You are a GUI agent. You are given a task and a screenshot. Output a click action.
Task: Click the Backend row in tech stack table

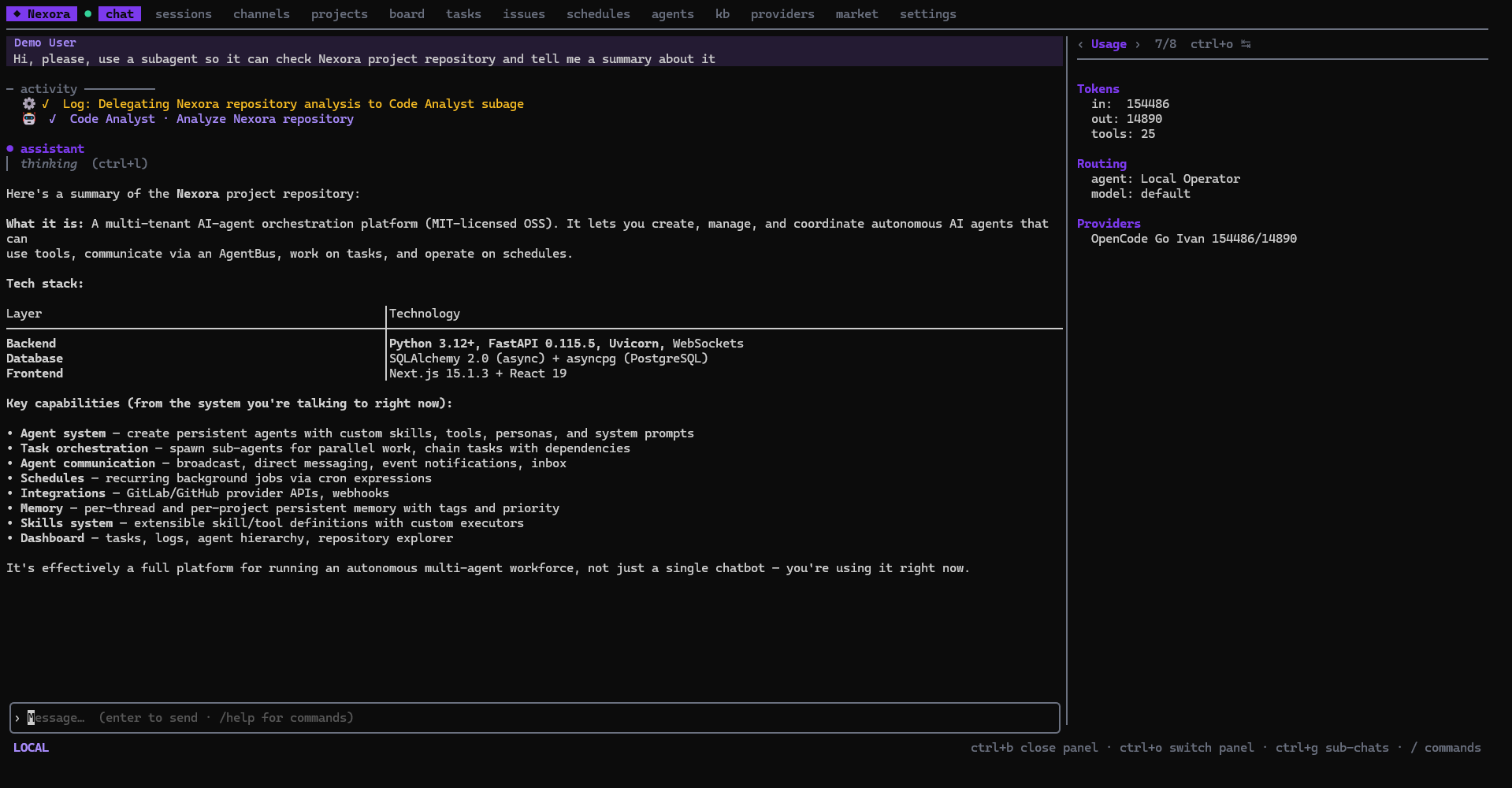(534, 344)
